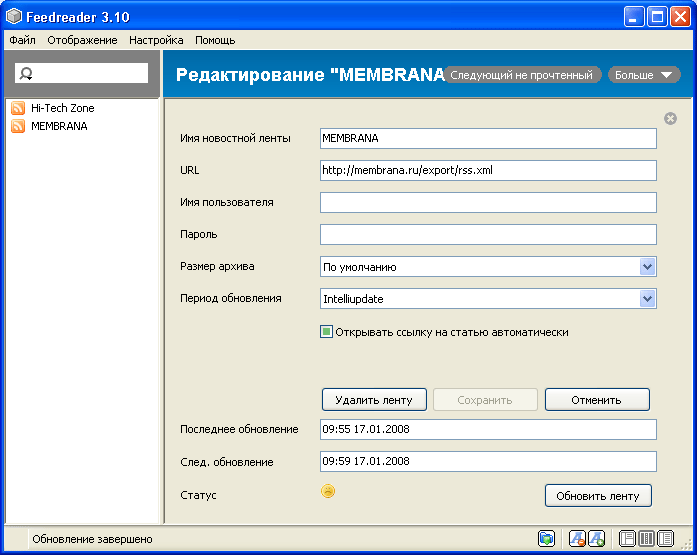Open the Размер архива dropdown
The height and width of the screenshot is (555, 697).
coord(648,267)
